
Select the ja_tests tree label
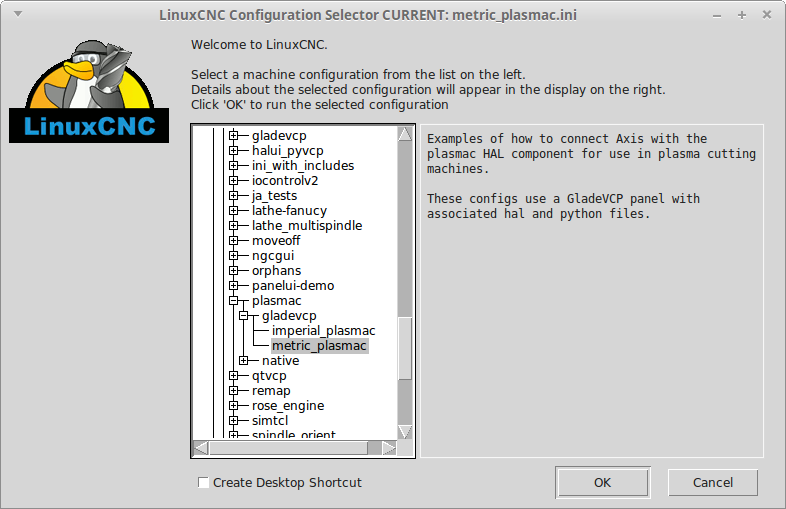[x=274, y=196]
